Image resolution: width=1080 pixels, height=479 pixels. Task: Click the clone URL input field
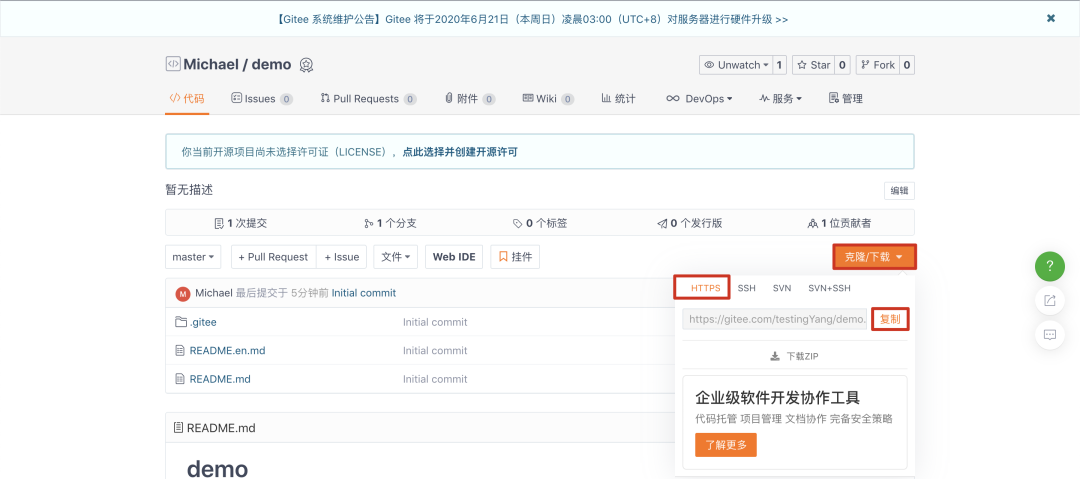775,319
